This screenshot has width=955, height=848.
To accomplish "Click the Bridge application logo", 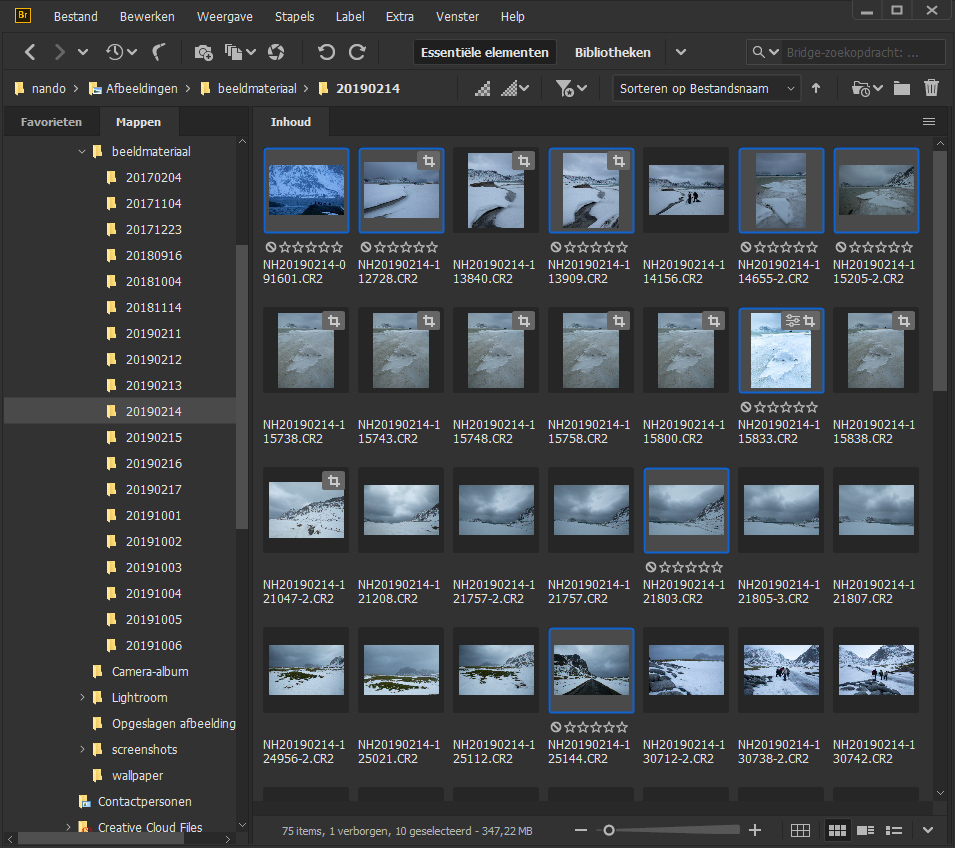I will tap(23, 15).
